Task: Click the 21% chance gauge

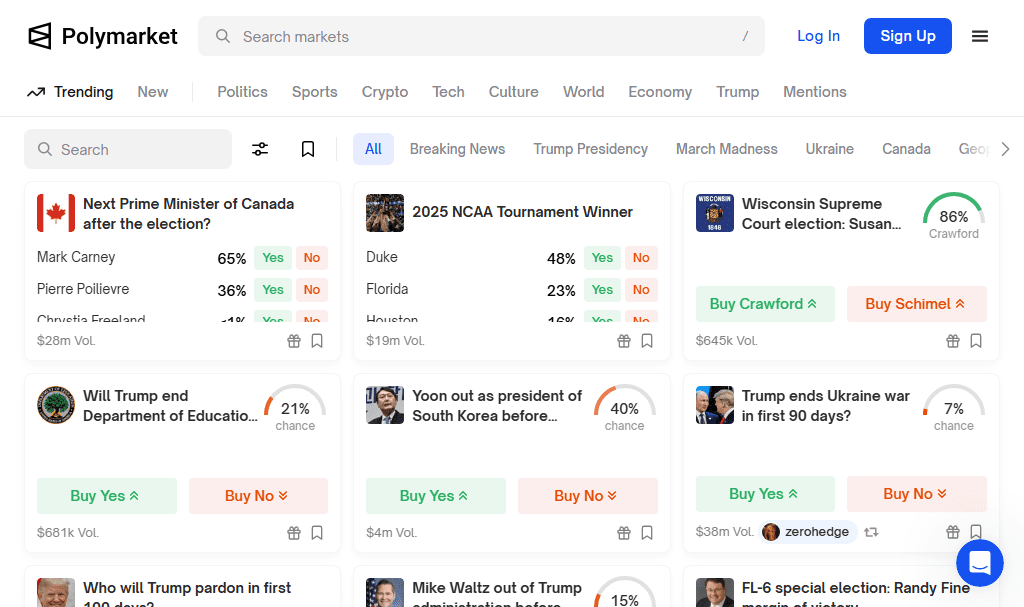Action: tap(295, 408)
